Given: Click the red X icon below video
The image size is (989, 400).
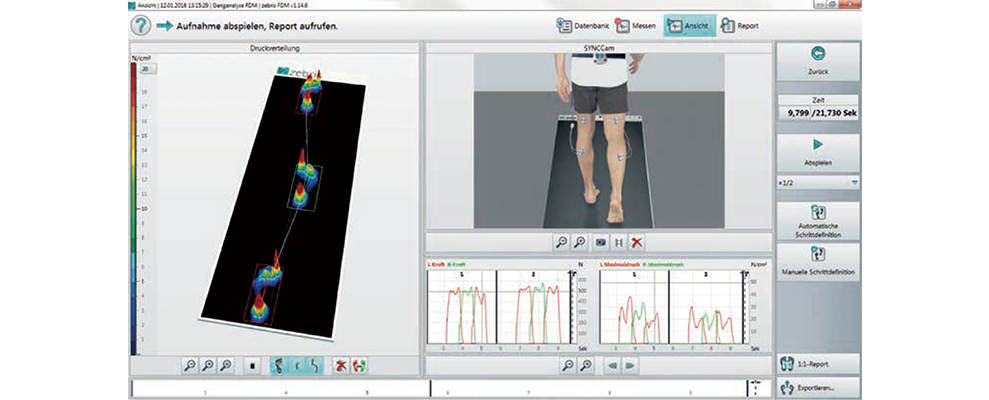Looking at the screenshot, I should (637, 242).
